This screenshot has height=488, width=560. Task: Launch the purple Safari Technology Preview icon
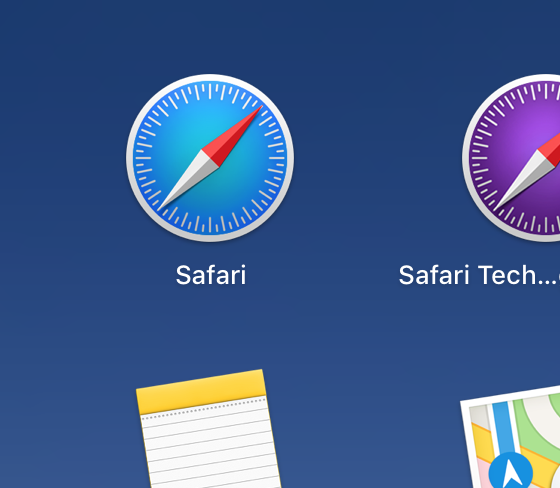[511, 158]
